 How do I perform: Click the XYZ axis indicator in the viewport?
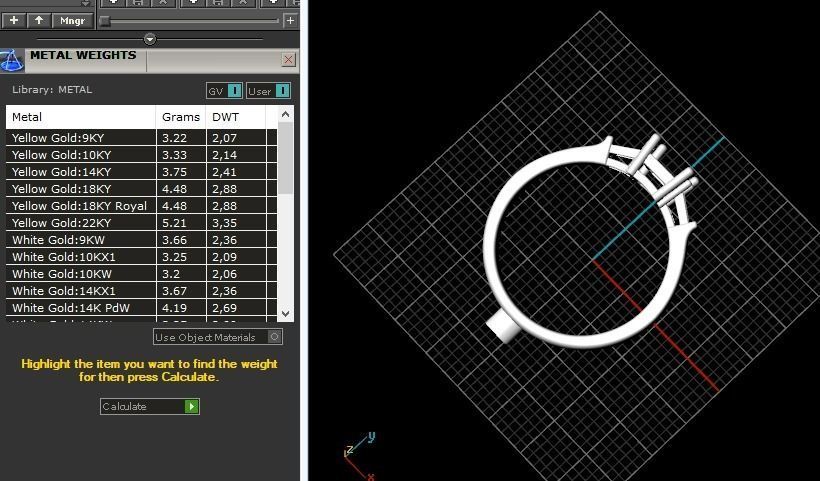[x=360, y=455]
